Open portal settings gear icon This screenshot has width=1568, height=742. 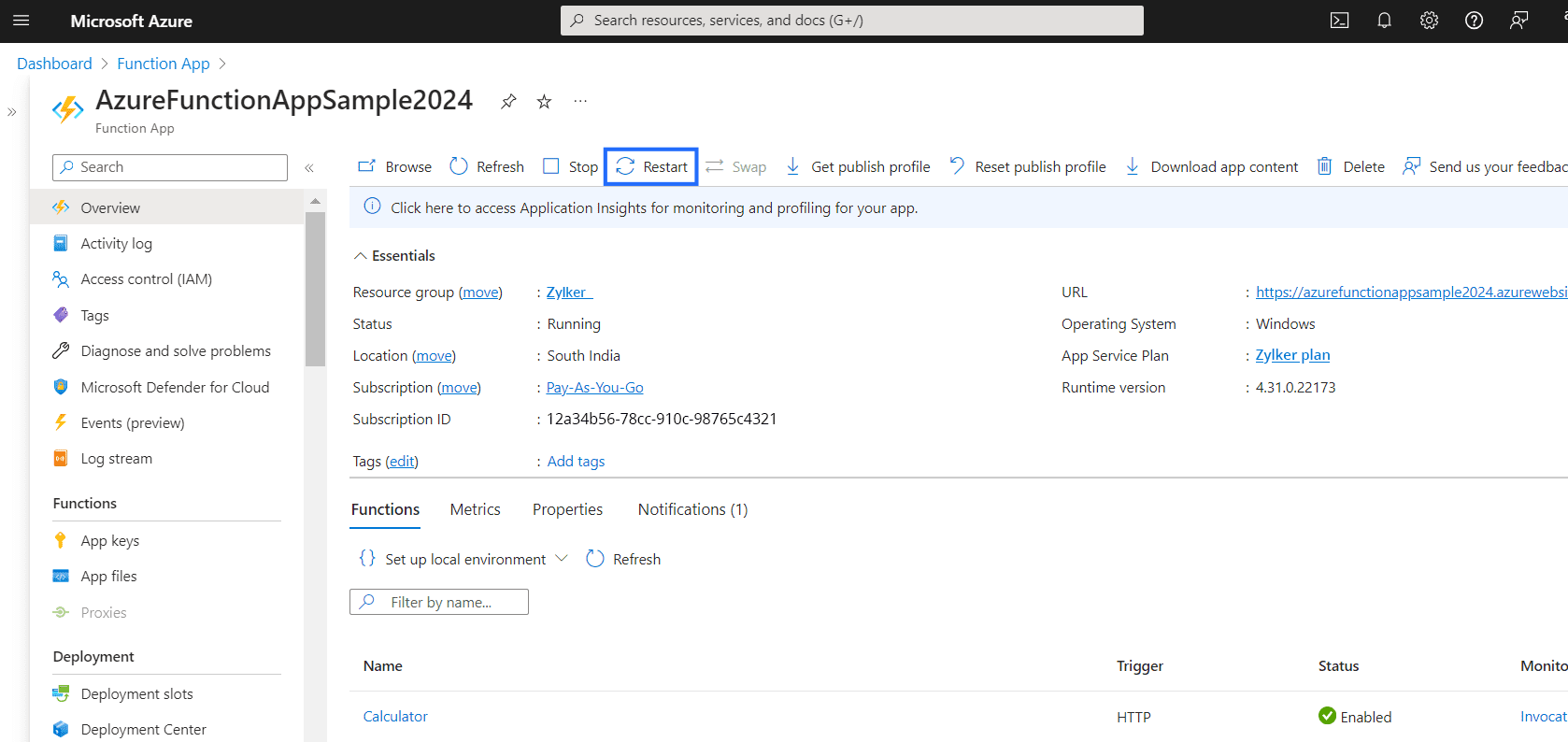coord(1429,21)
